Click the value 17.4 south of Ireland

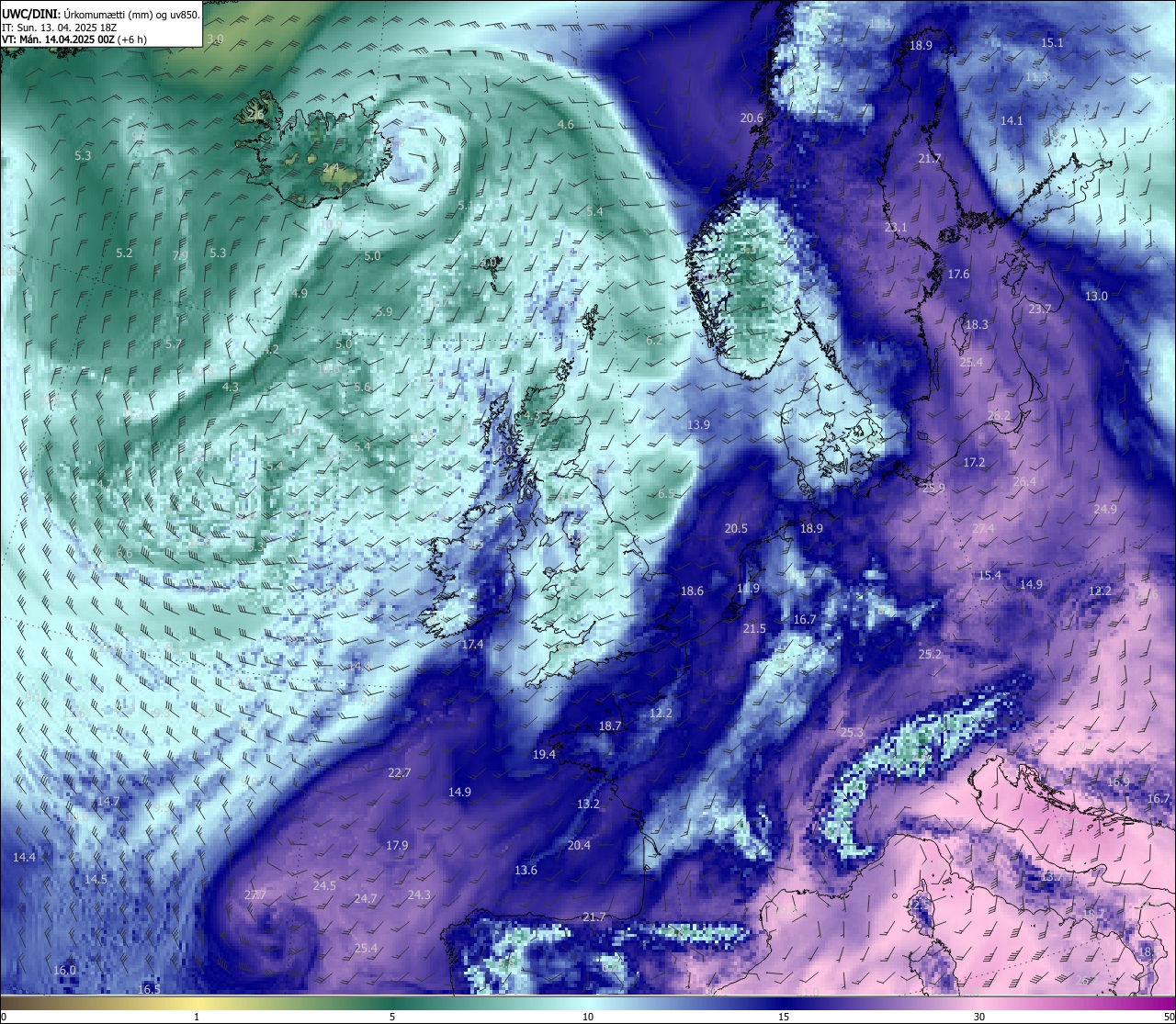[472, 646]
